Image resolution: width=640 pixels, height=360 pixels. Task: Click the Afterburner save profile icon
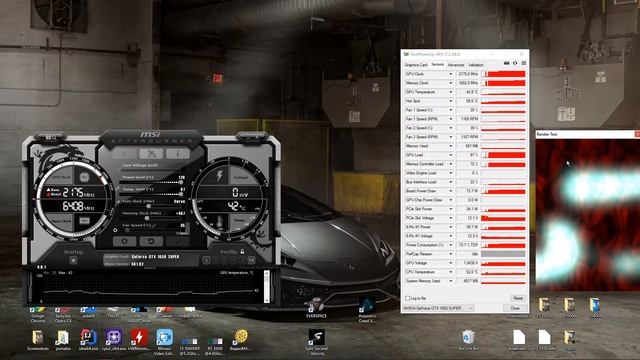251,260
